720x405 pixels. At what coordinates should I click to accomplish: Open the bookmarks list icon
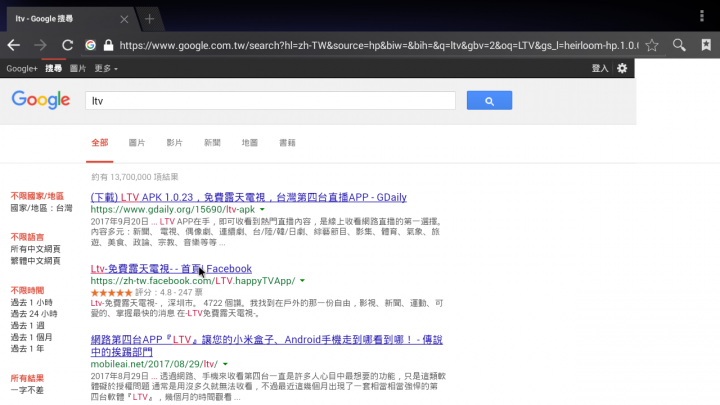(x=706, y=45)
